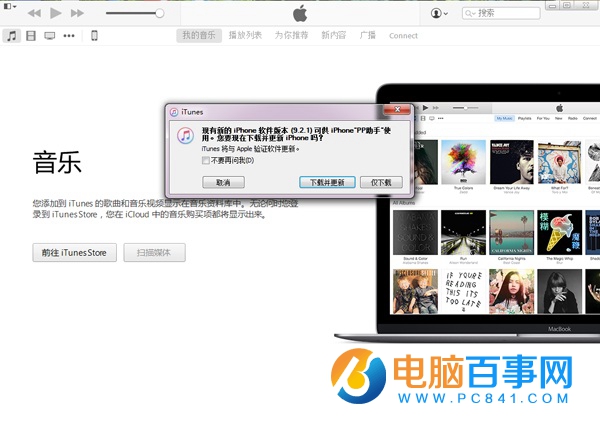
Task: Open the Connect tab
Action: click(403, 36)
